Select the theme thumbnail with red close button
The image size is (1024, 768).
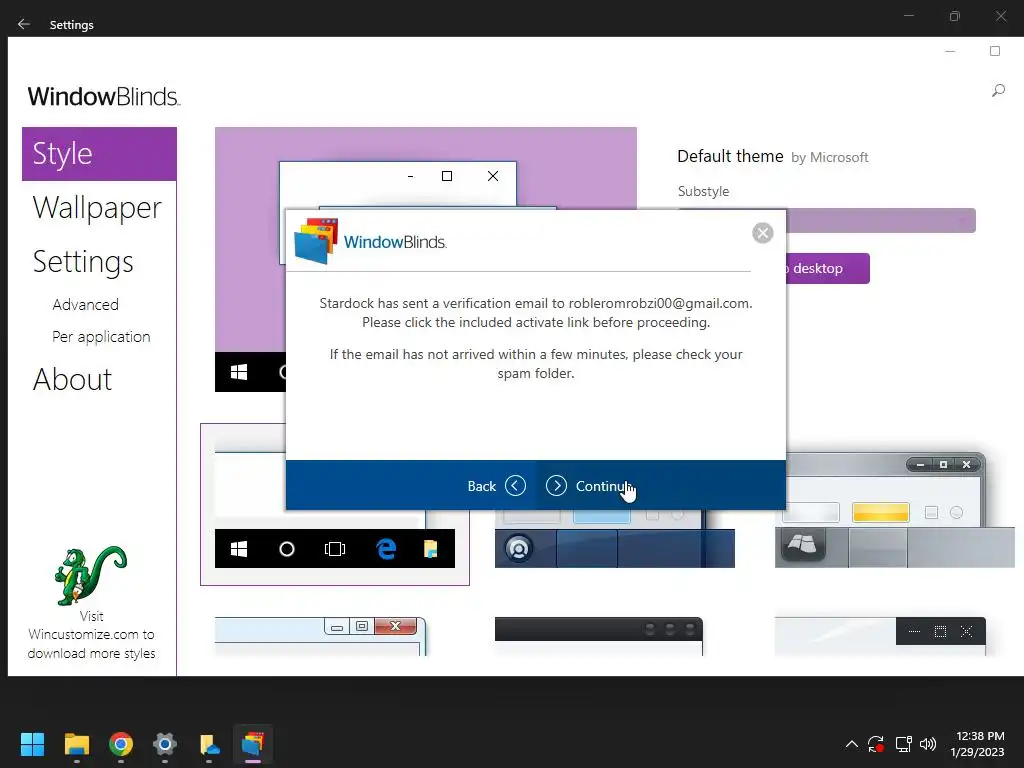point(321,636)
